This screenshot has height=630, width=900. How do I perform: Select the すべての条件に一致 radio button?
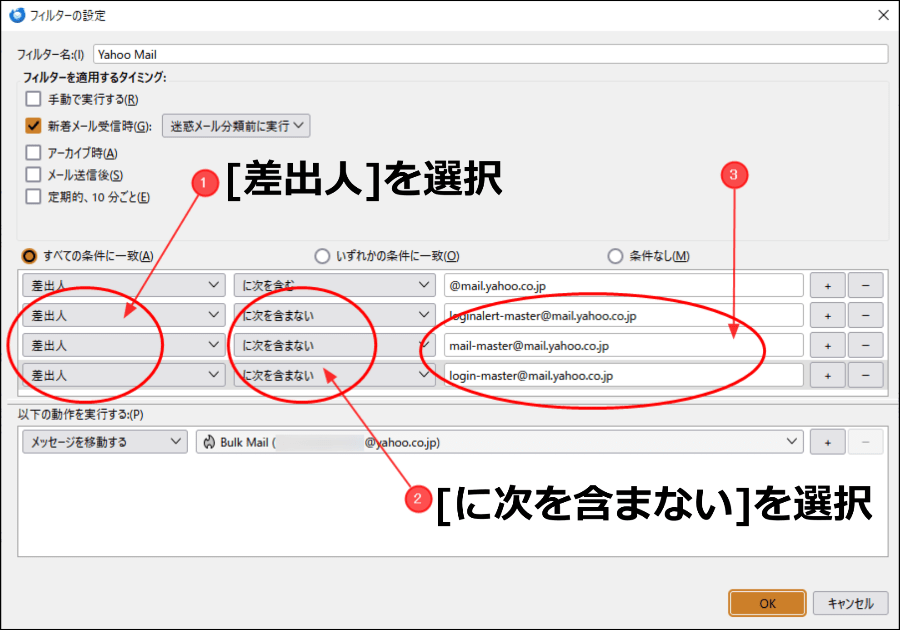click(29, 256)
